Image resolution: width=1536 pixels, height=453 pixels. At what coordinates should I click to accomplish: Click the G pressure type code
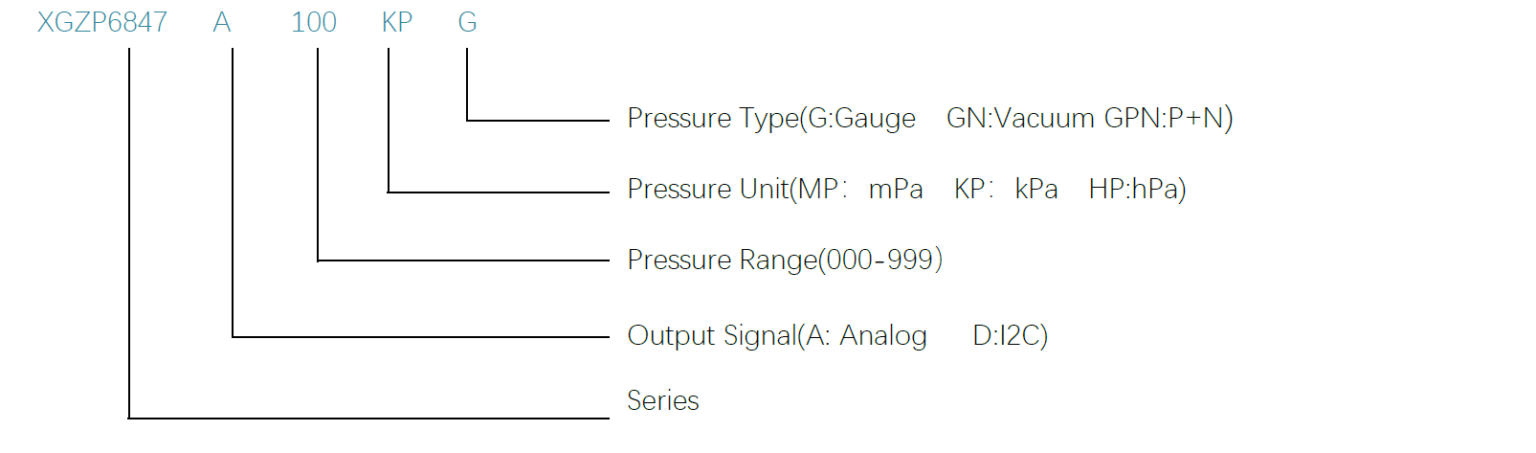click(x=467, y=23)
